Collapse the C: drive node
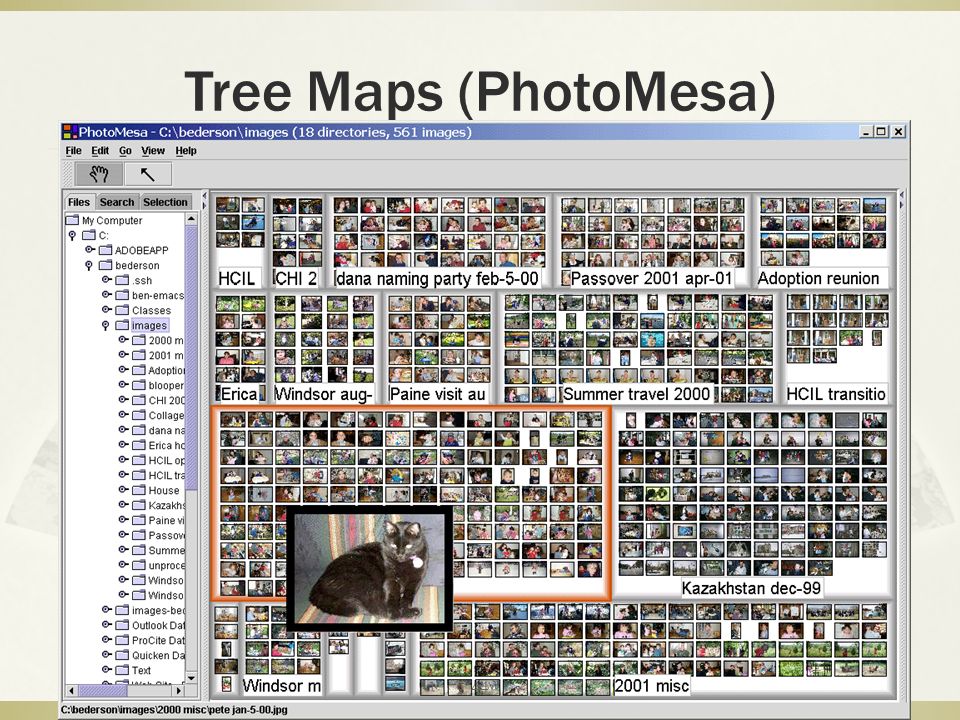This screenshot has height=720, width=960. [x=72, y=235]
